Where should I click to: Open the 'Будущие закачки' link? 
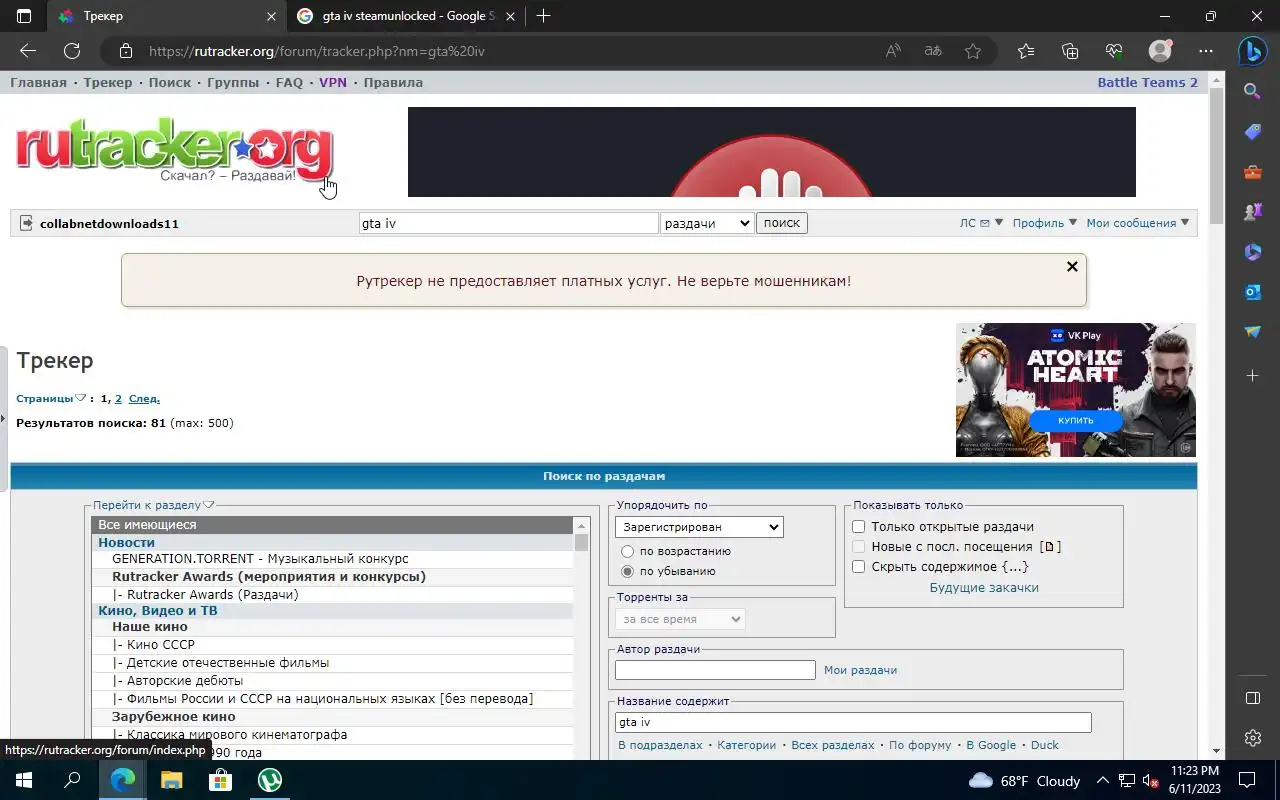[984, 587]
